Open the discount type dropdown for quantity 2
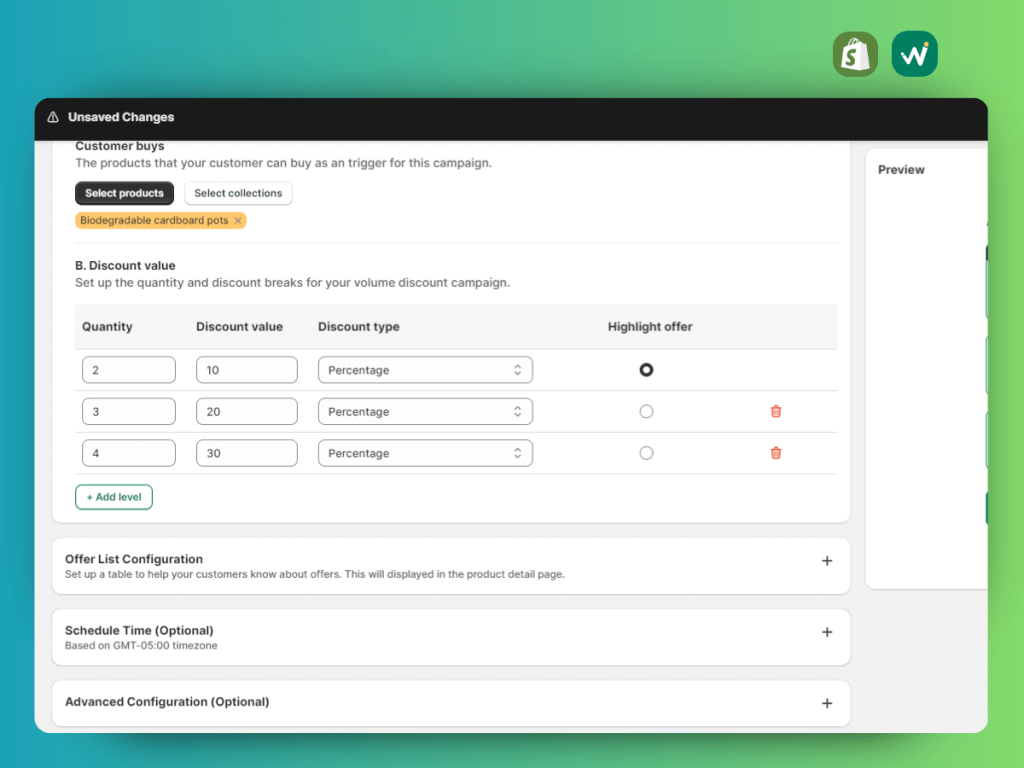 (x=425, y=370)
